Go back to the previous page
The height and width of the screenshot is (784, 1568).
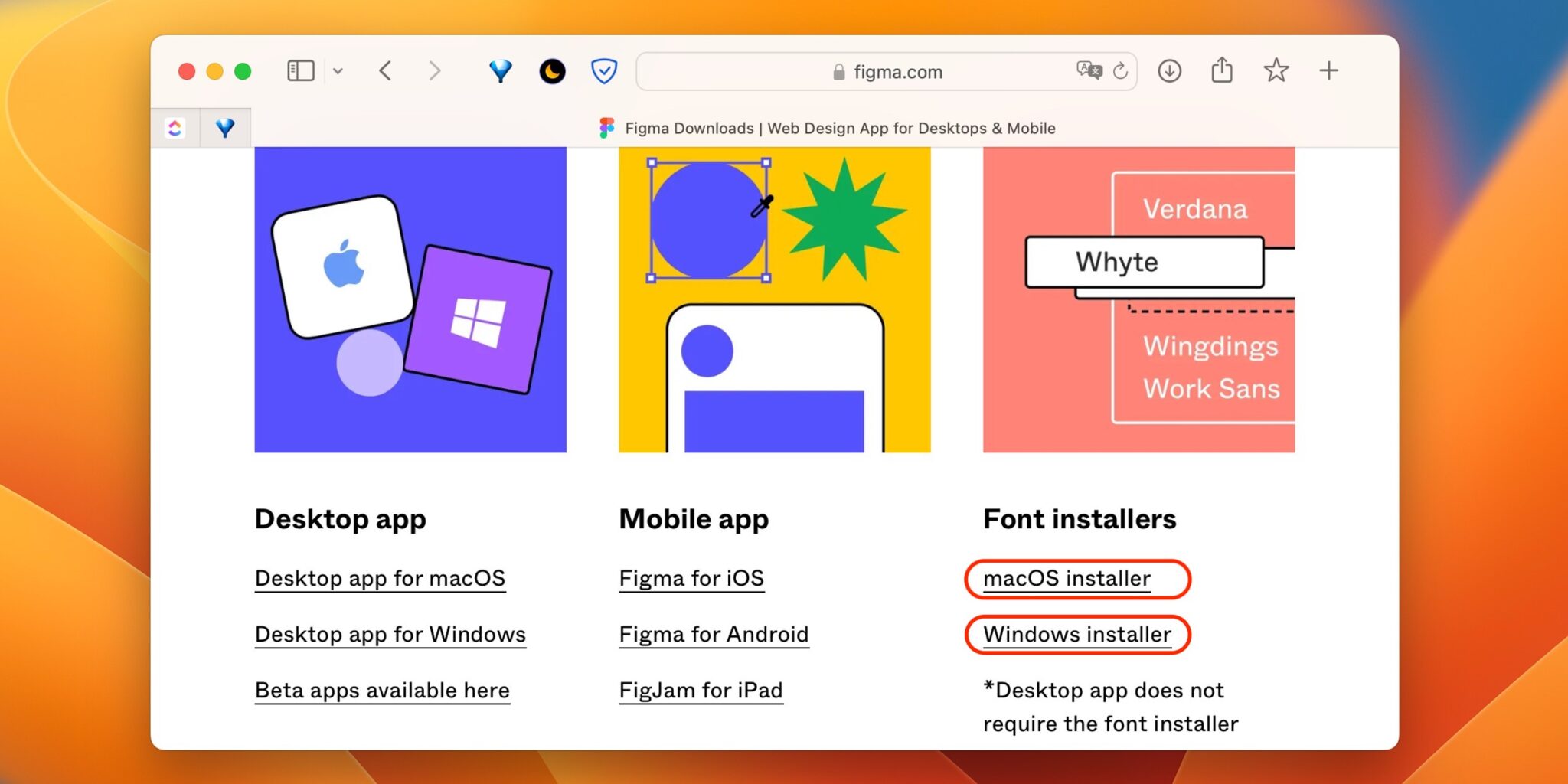pos(385,71)
